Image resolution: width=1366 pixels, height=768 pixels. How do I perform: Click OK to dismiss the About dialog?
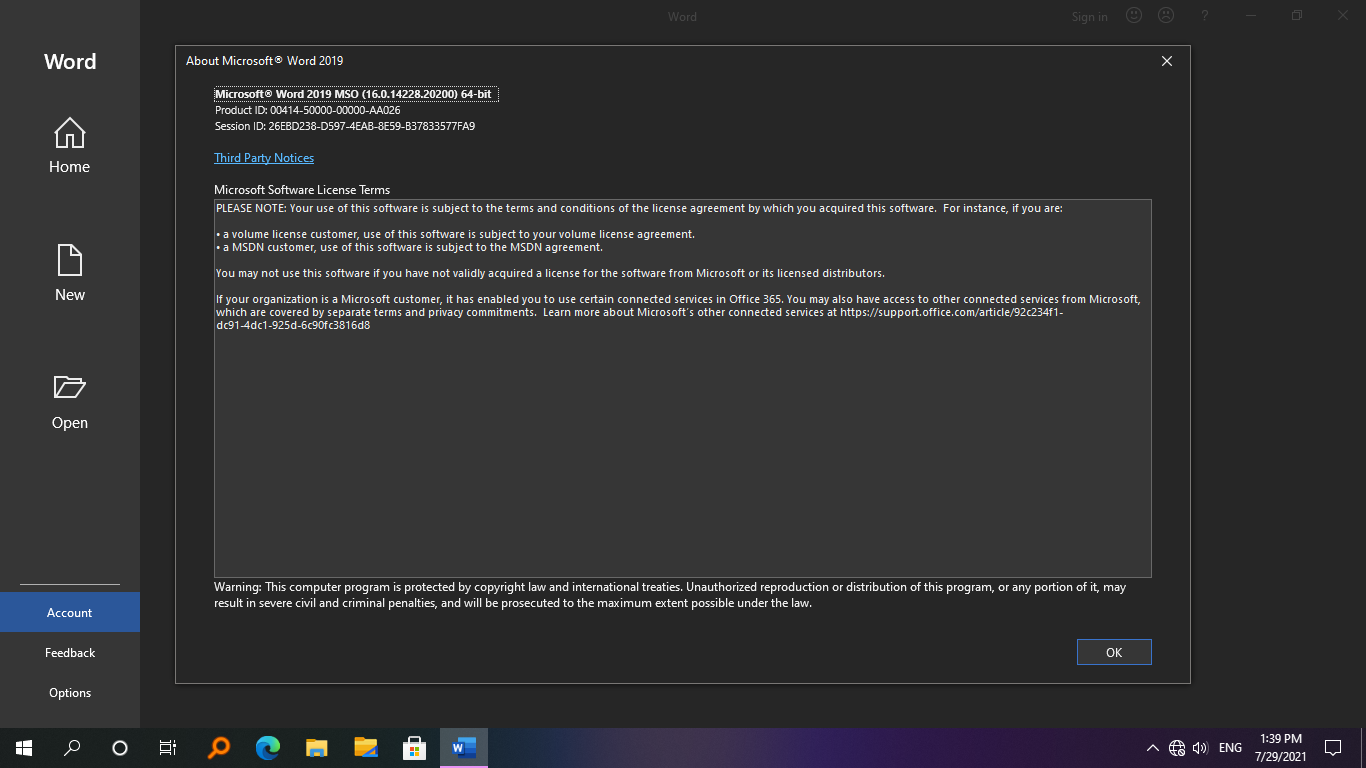(x=1114, y=652)
